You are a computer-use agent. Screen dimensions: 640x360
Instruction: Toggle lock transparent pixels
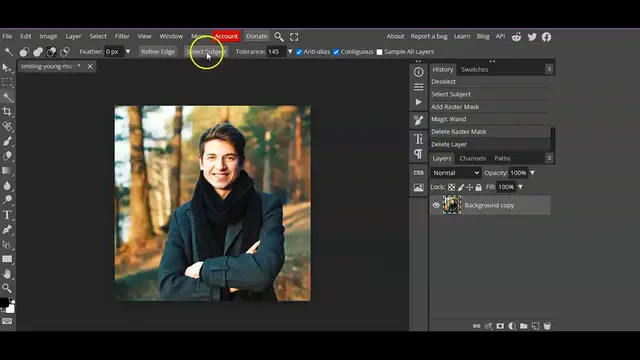pyautogui.click(x=451, y=187)
